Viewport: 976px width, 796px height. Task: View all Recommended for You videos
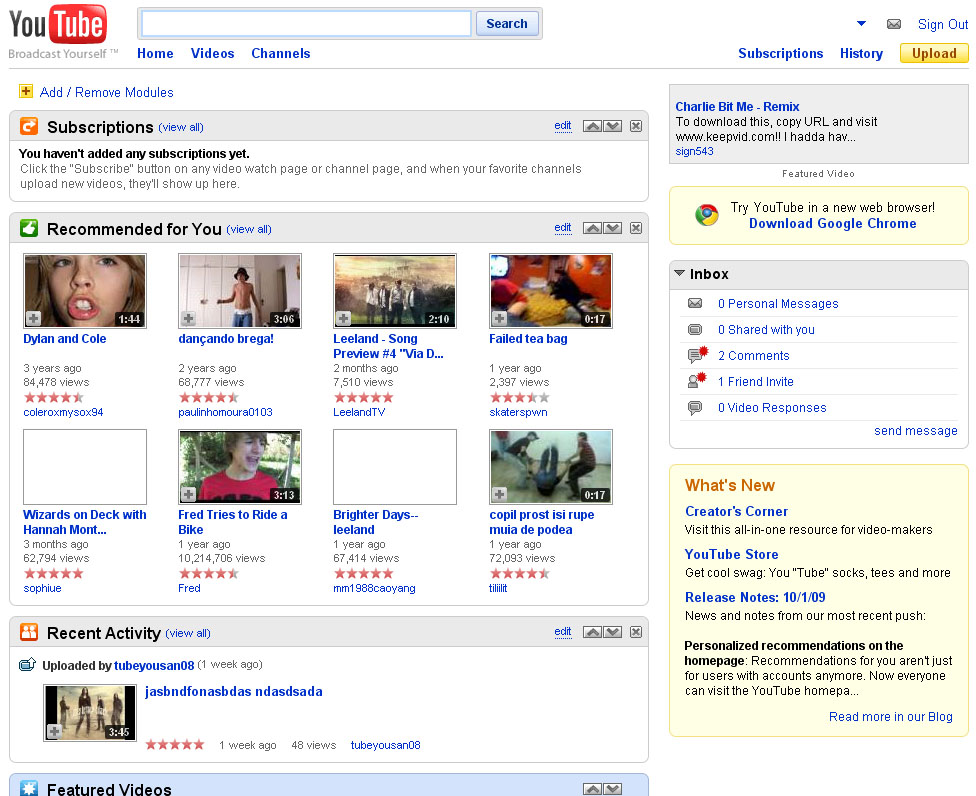tap(249, 229)
